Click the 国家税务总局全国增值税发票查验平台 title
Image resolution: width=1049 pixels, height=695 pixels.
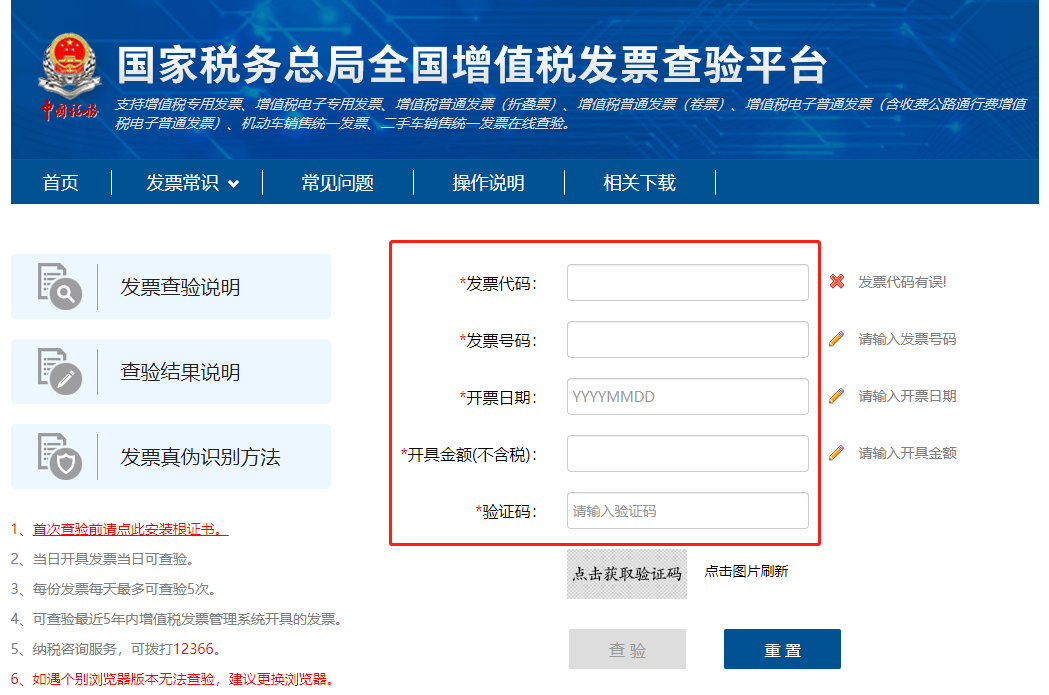[472, 65]
